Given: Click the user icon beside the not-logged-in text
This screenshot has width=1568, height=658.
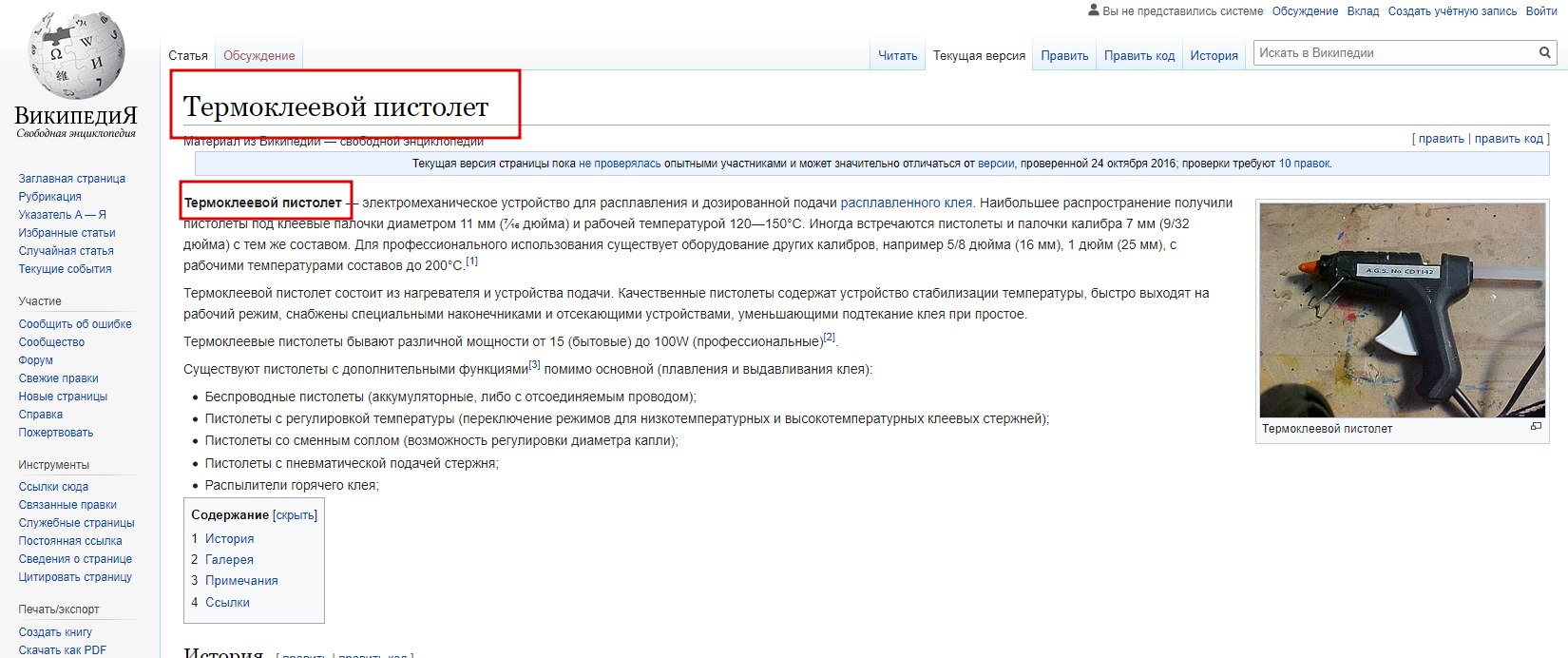Looking at the screenshot, I should point(1093,10).
